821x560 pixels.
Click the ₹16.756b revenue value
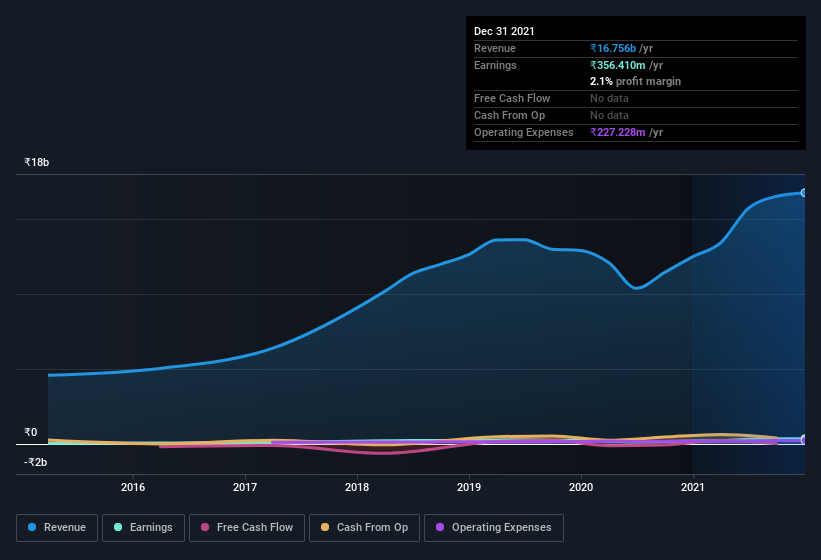(x=613, y=48)
